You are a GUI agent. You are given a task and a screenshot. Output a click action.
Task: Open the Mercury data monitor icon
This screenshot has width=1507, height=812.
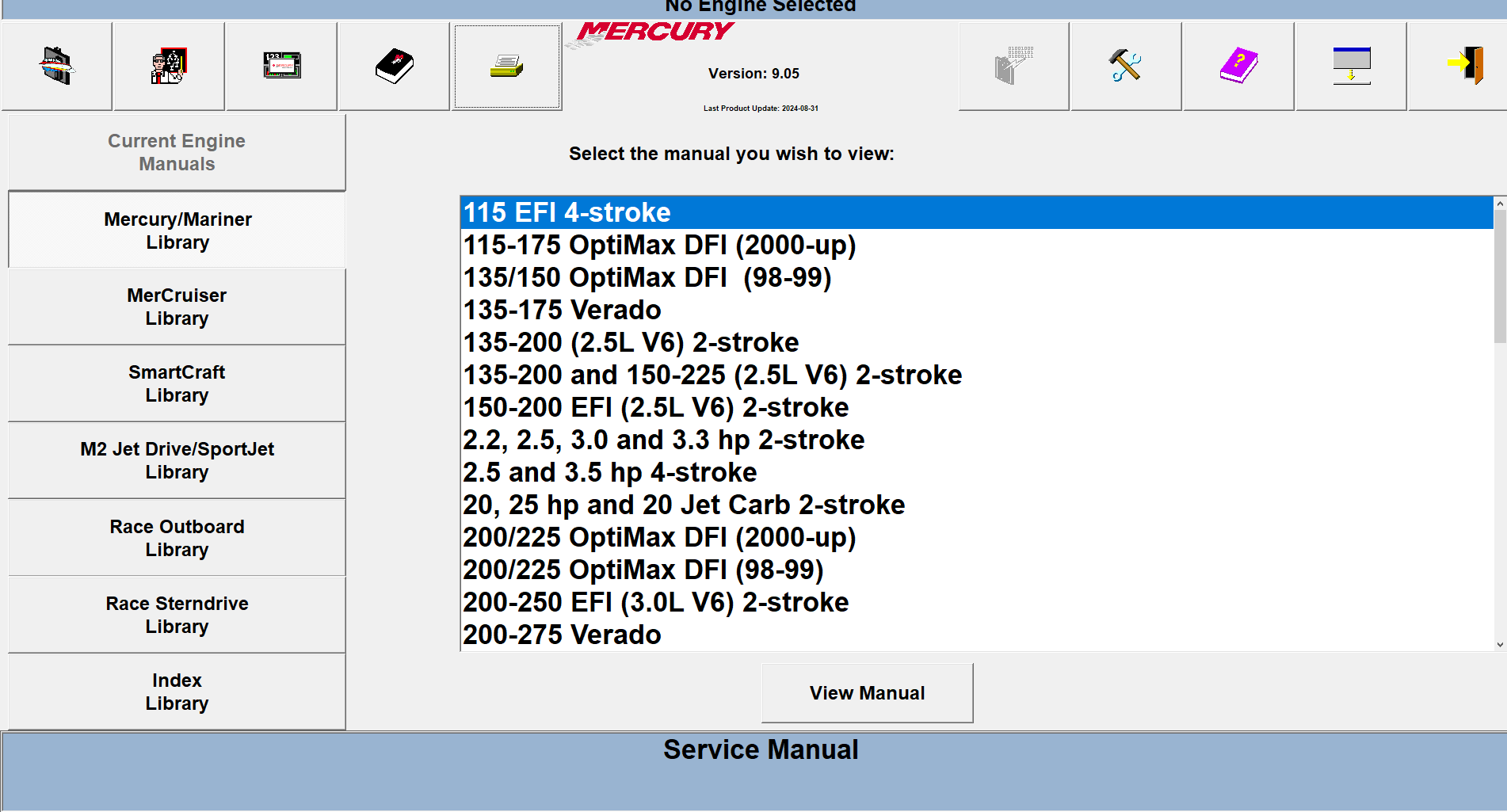pyautogui.click(x=281, y=66)
